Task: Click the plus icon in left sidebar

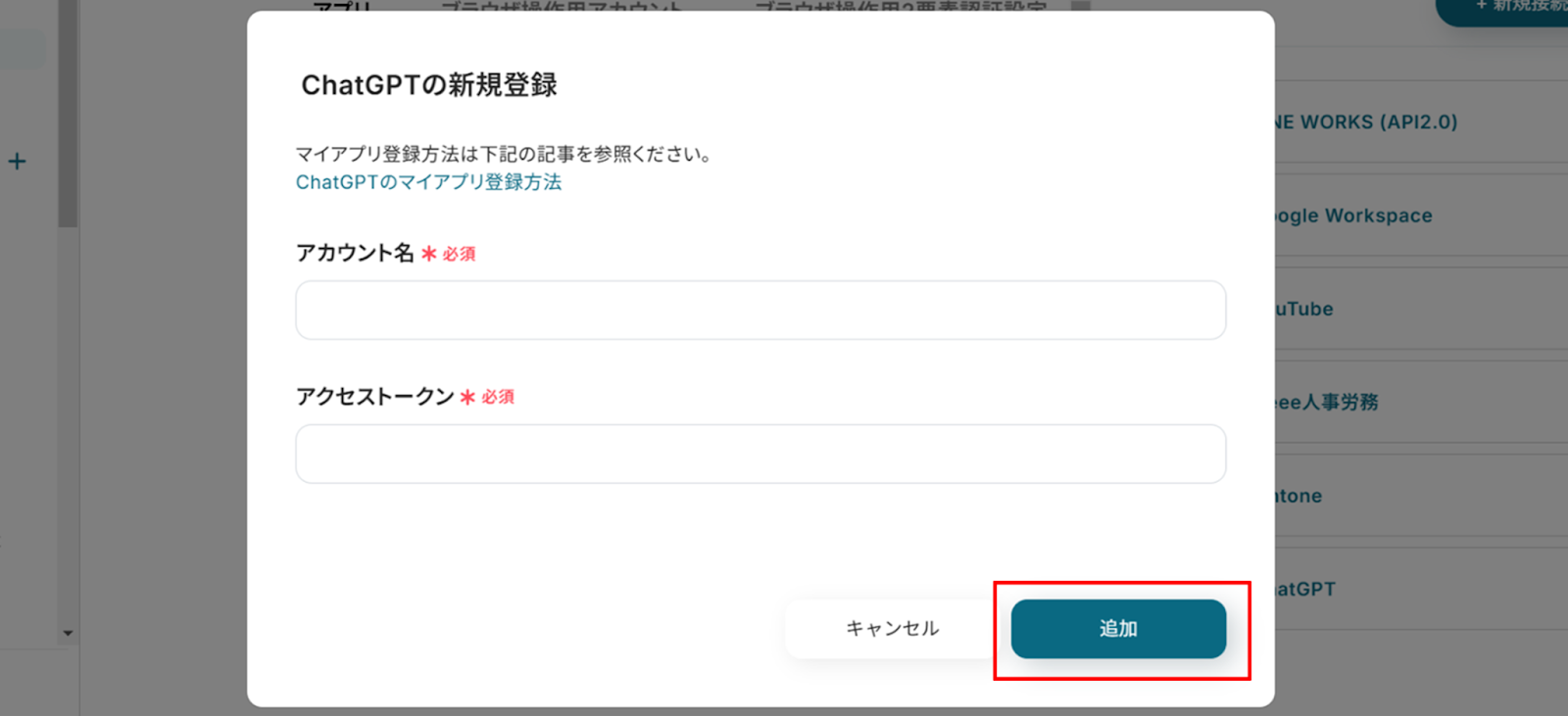Action: pyautogui.click(x=17, y=162)
